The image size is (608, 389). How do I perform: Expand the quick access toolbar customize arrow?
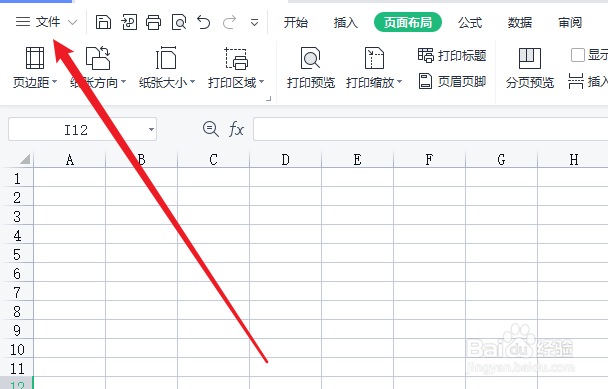254,22
